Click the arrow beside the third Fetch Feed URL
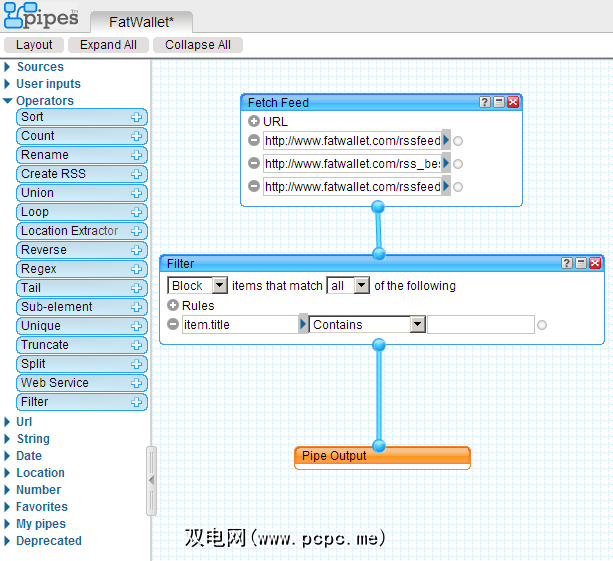 pyautogui.click(x=446, y=186)
